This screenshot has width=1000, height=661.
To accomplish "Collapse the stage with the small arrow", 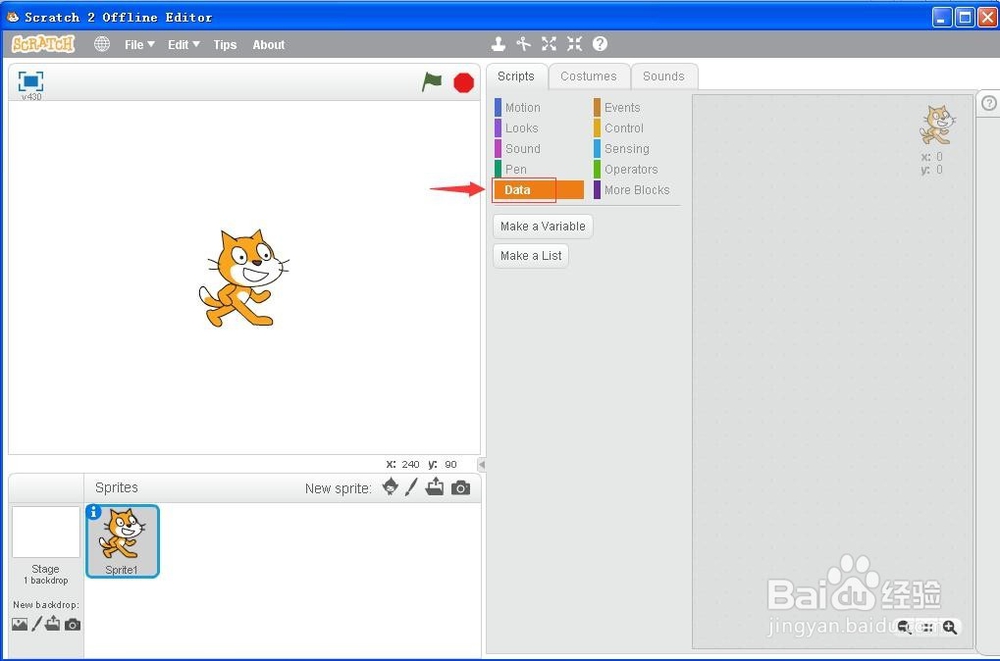I will tap(482, 464).
